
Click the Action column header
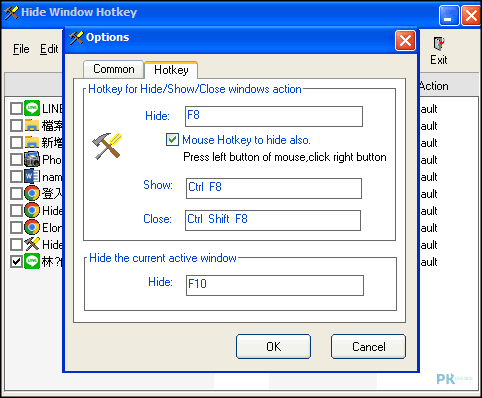pyautogui.click(x=448, y=86)
